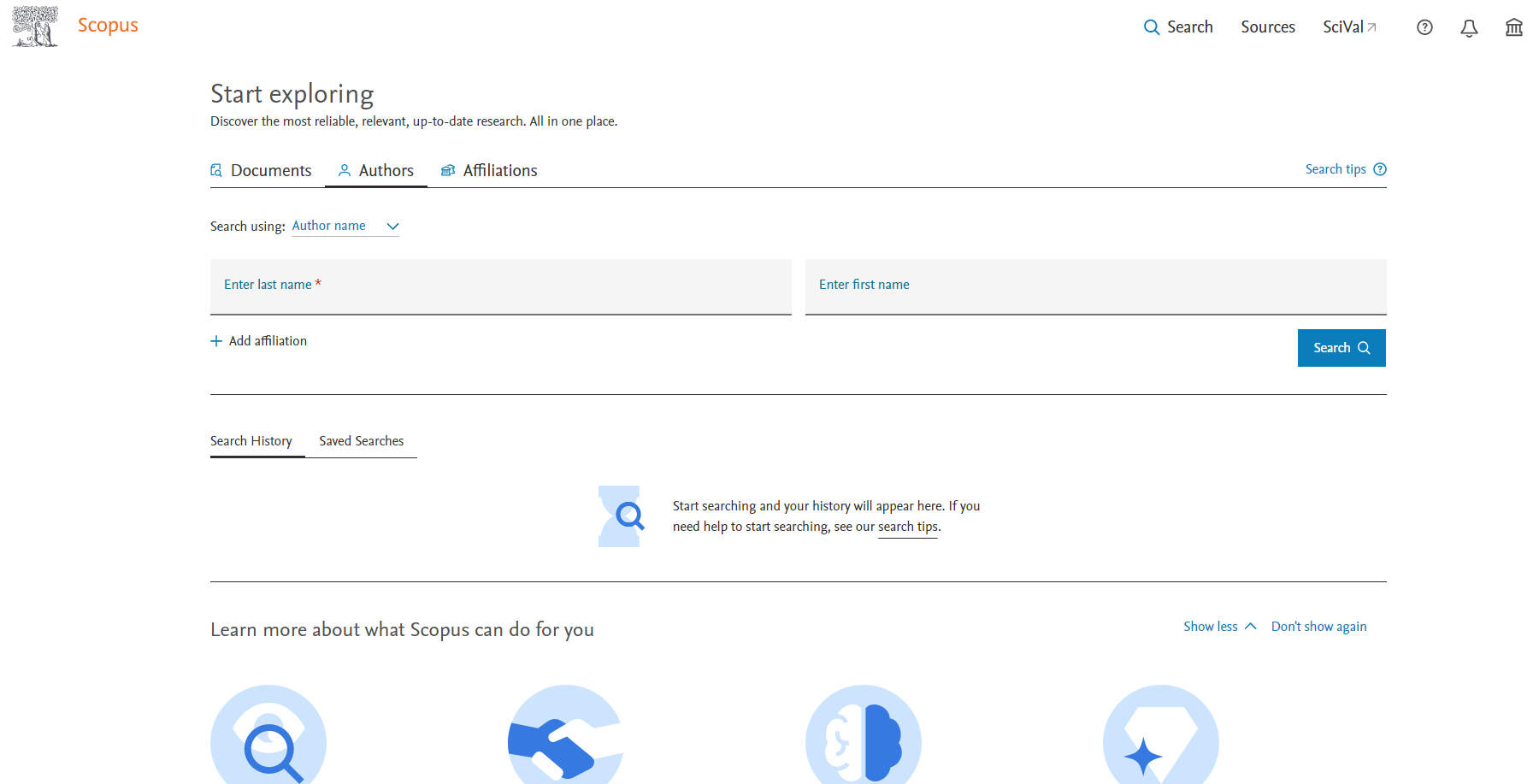The width and height of the screenshot is (1539, 784).
Task: Click the diamond sparkle illustration
Action: (x=1161, y=735)
